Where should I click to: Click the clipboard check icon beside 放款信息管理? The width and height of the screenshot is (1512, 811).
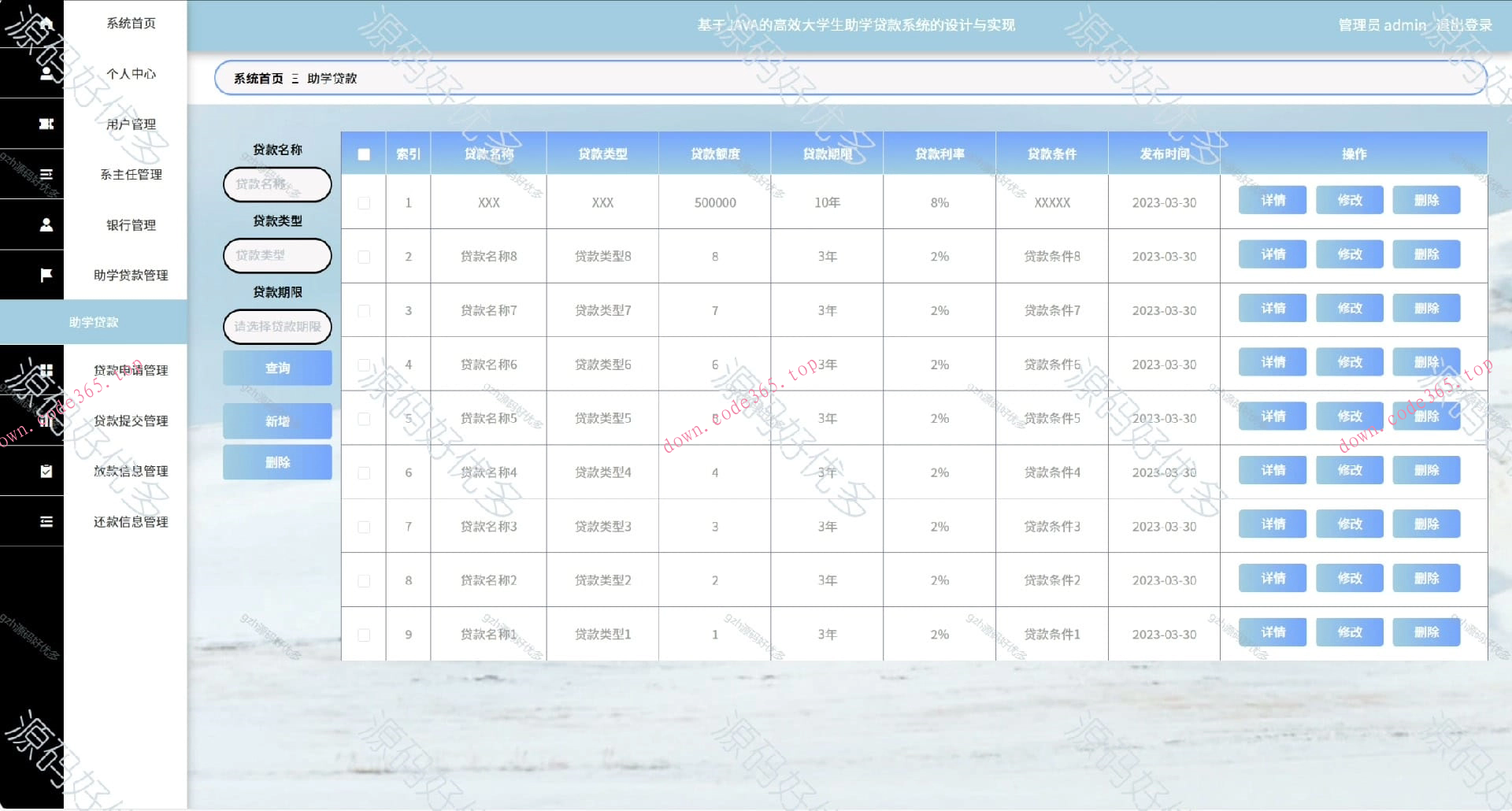pyautogui.click(x=46, y=471)
